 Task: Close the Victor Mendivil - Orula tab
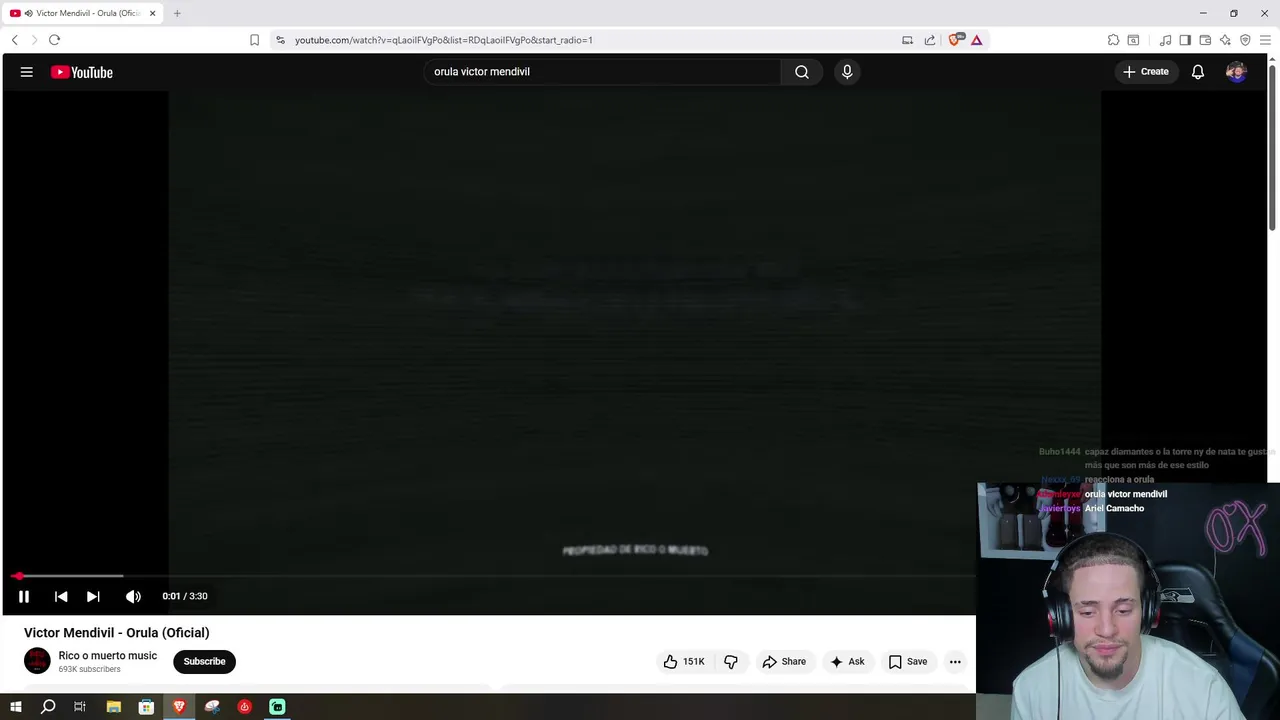pos(153,13)
